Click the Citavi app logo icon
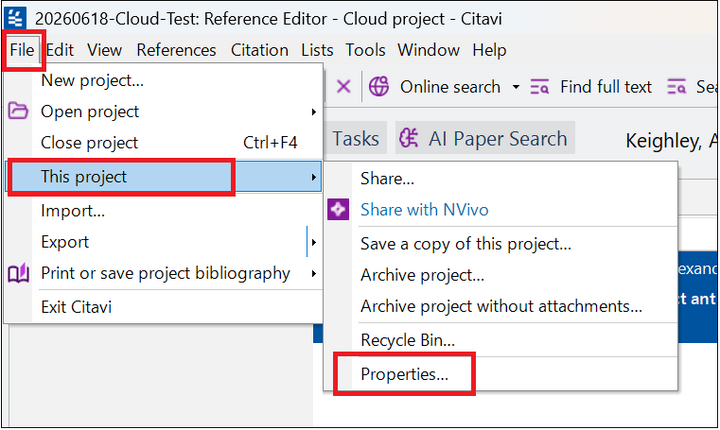 tap(15, 18)
